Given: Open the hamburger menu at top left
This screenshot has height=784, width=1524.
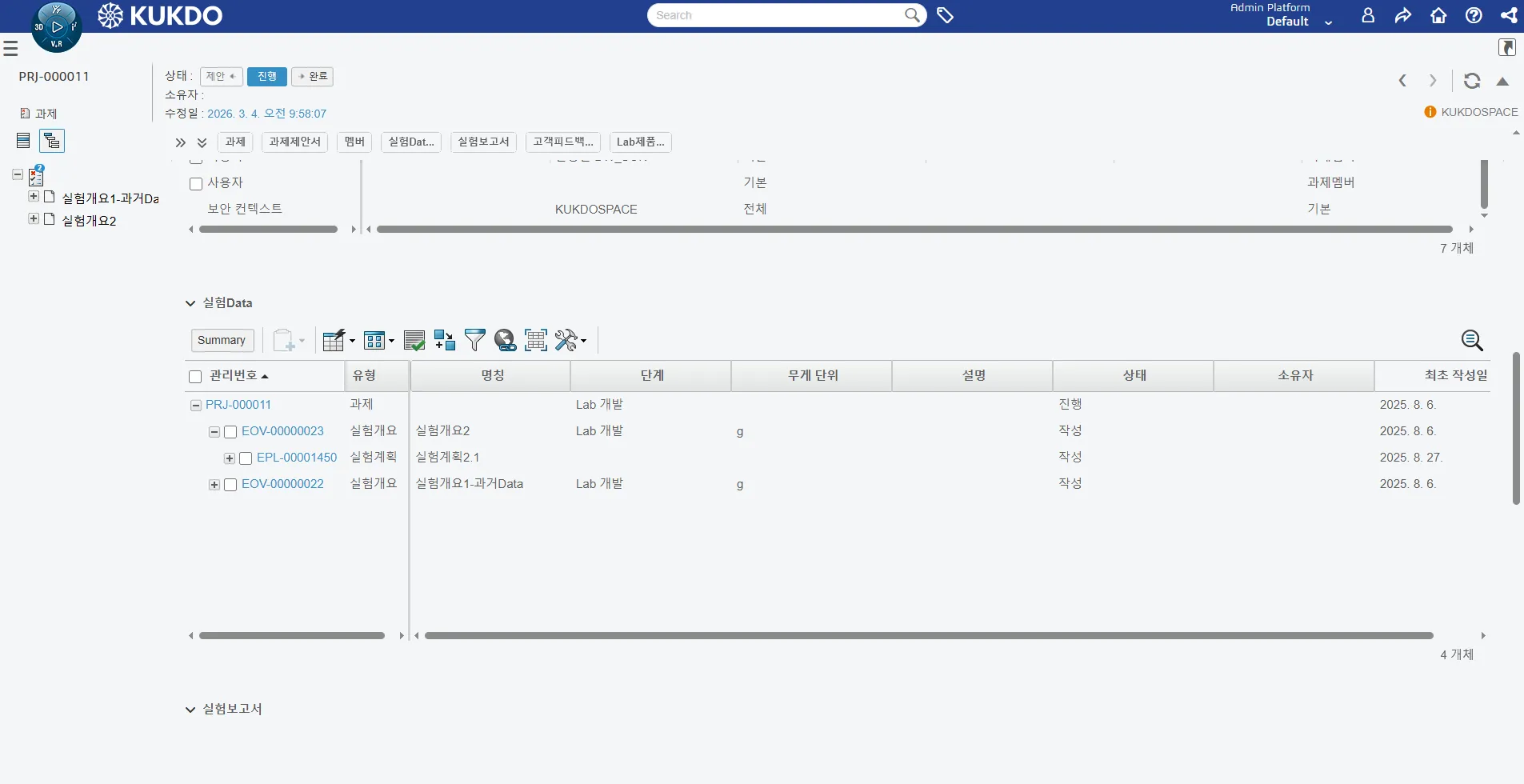Looking at the screenshot, I should pos(10,48).
